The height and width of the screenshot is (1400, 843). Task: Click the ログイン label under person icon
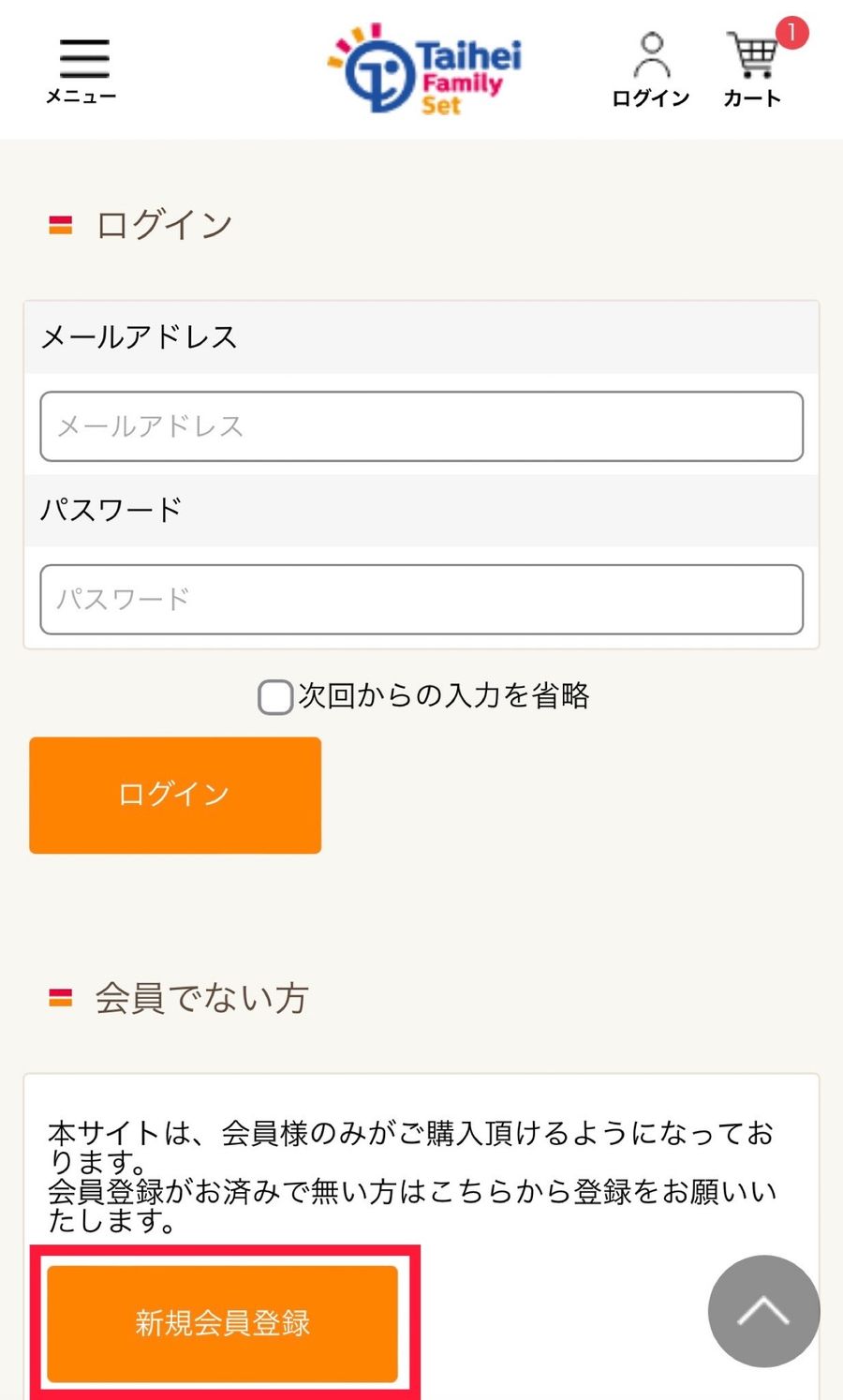(651, 98)
